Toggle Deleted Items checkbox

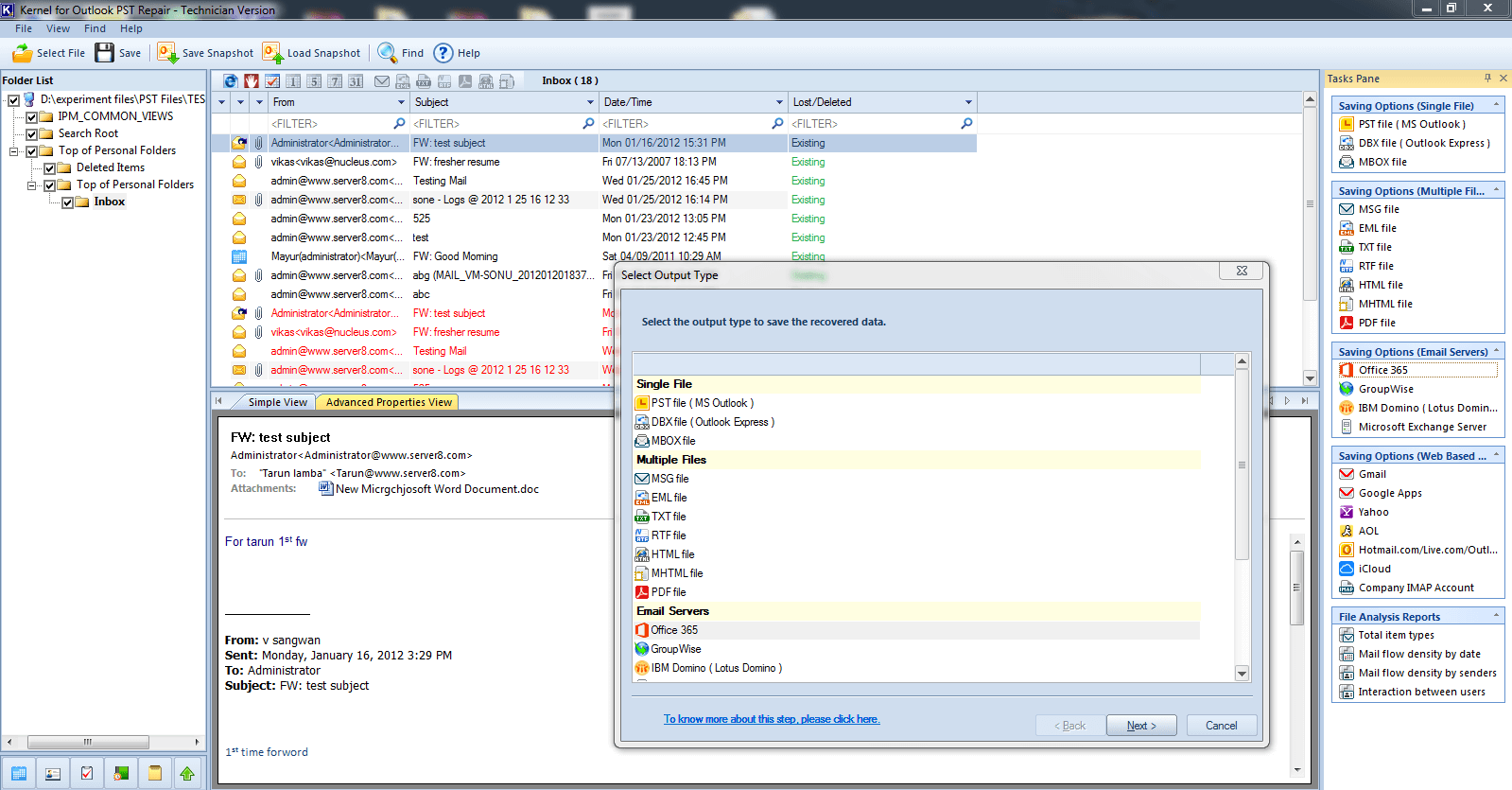(50, 168)
